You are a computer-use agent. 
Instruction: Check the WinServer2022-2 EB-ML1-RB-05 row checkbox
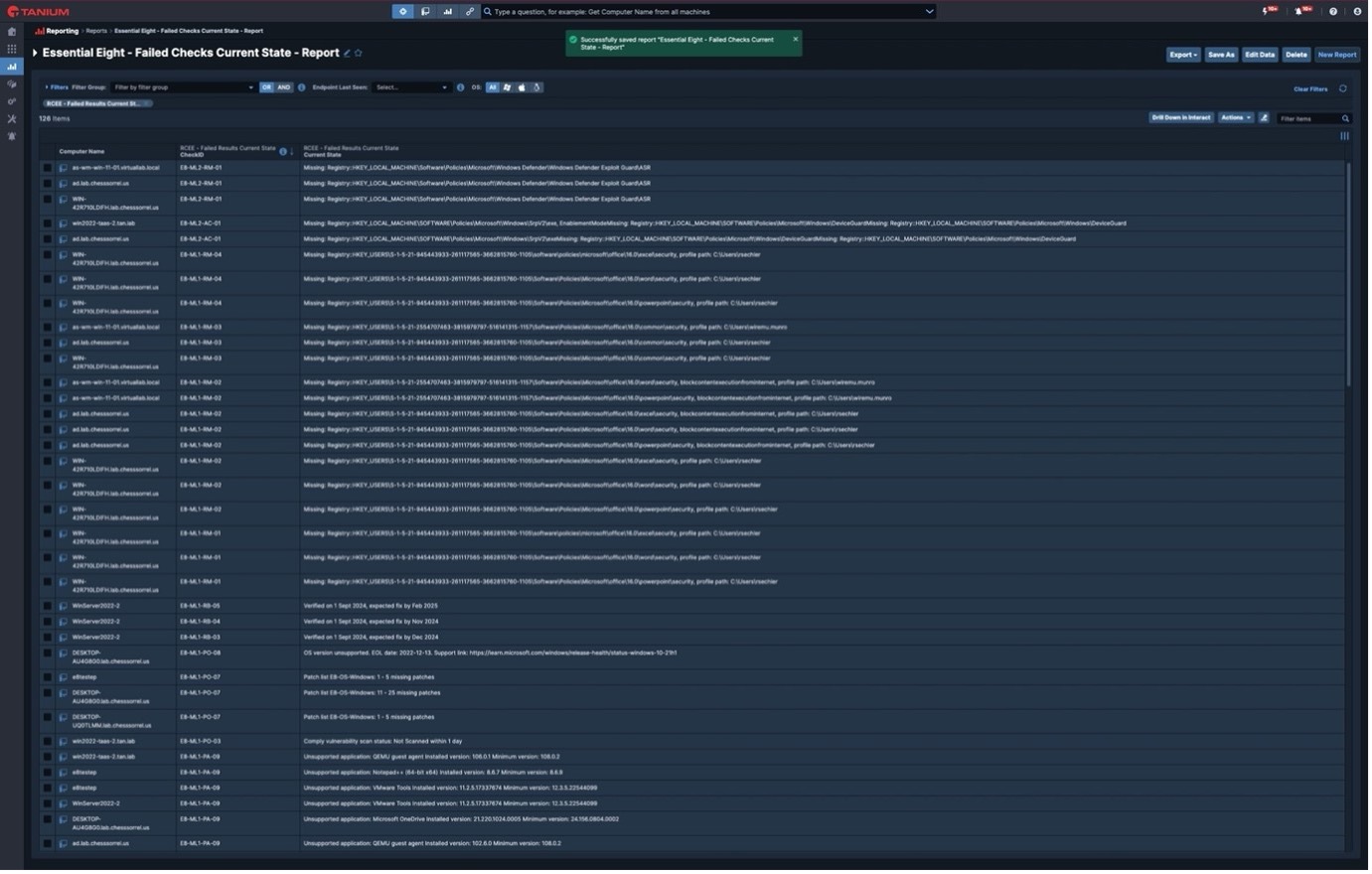click(x=47, y=608)
